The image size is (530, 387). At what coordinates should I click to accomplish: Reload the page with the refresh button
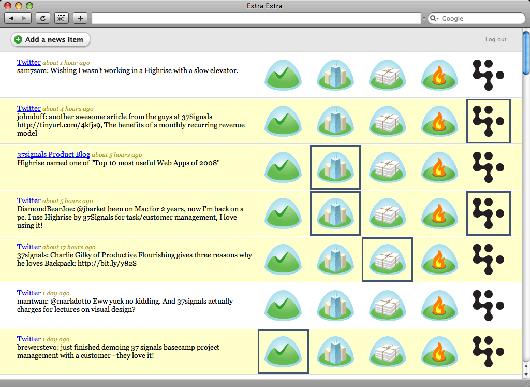[x=43, y=18]
